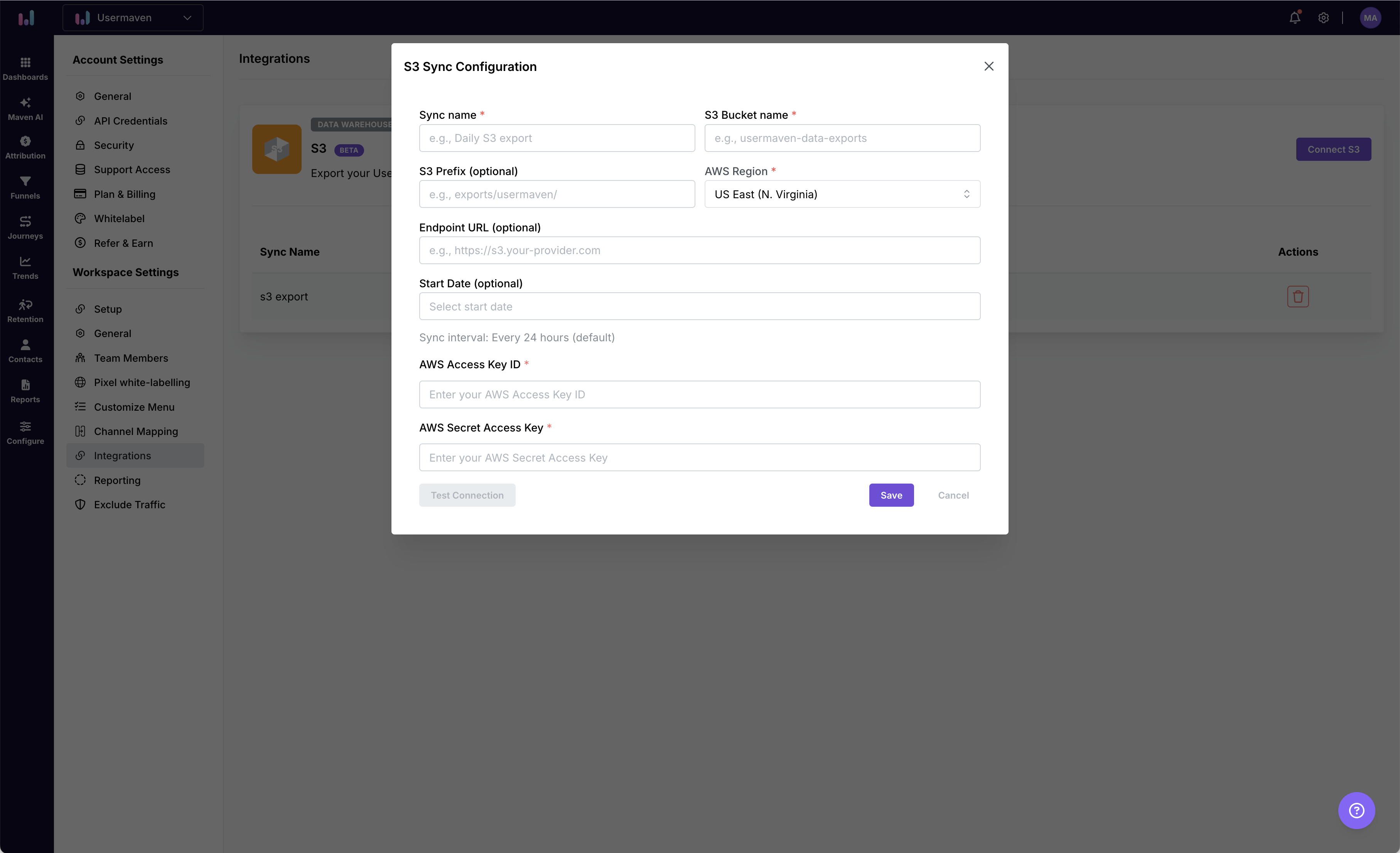Click the red trash delete icon
The height and width of the screenshot is (853, 1400).
coord(1298,297)
